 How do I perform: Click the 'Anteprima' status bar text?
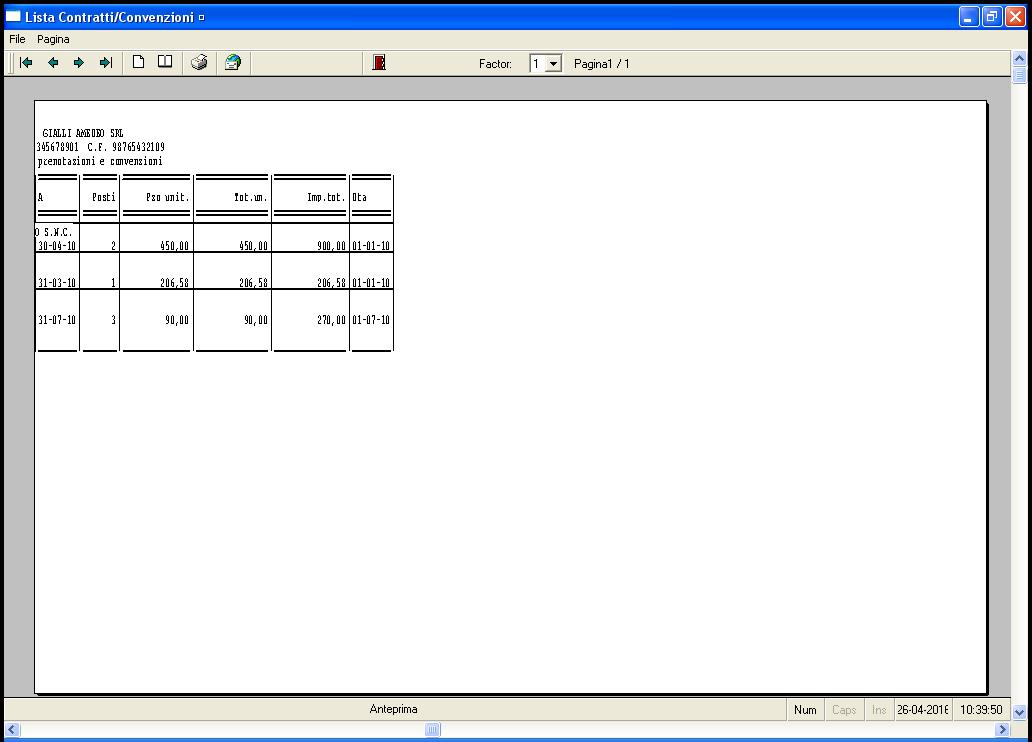(394, 709)
